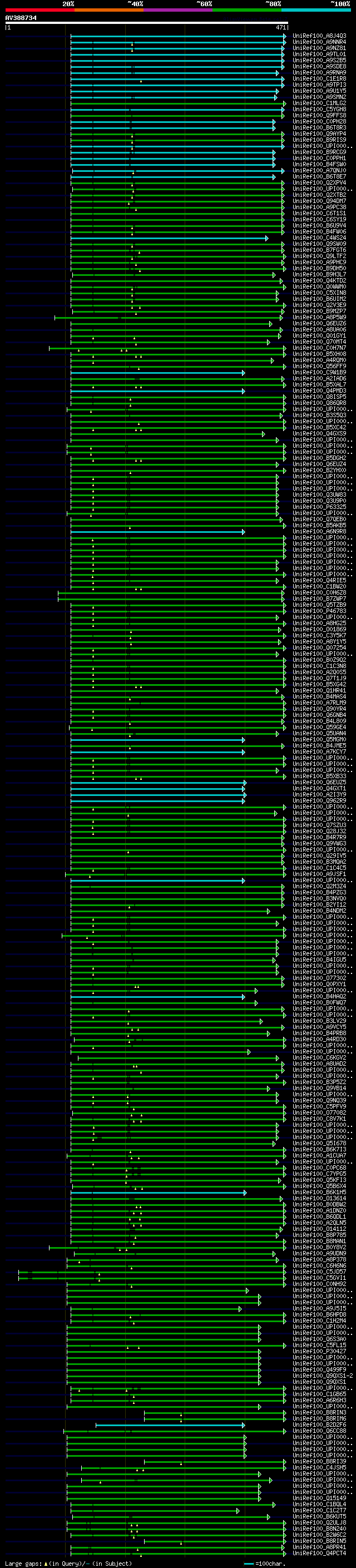The width and height of the screenshot is (356, 1568).
Task: Select label UniRef100_Q4PCT4
Action: point(319,1554)
